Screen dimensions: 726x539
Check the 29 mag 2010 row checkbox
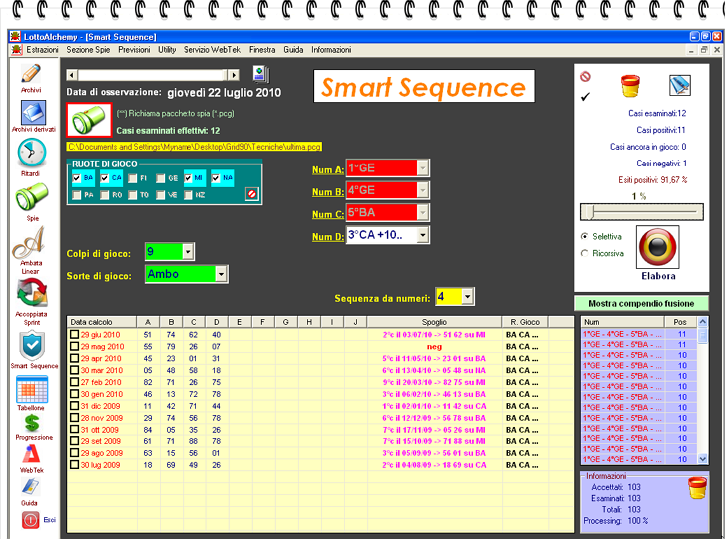pyautogui.click(x=74, y=346)
